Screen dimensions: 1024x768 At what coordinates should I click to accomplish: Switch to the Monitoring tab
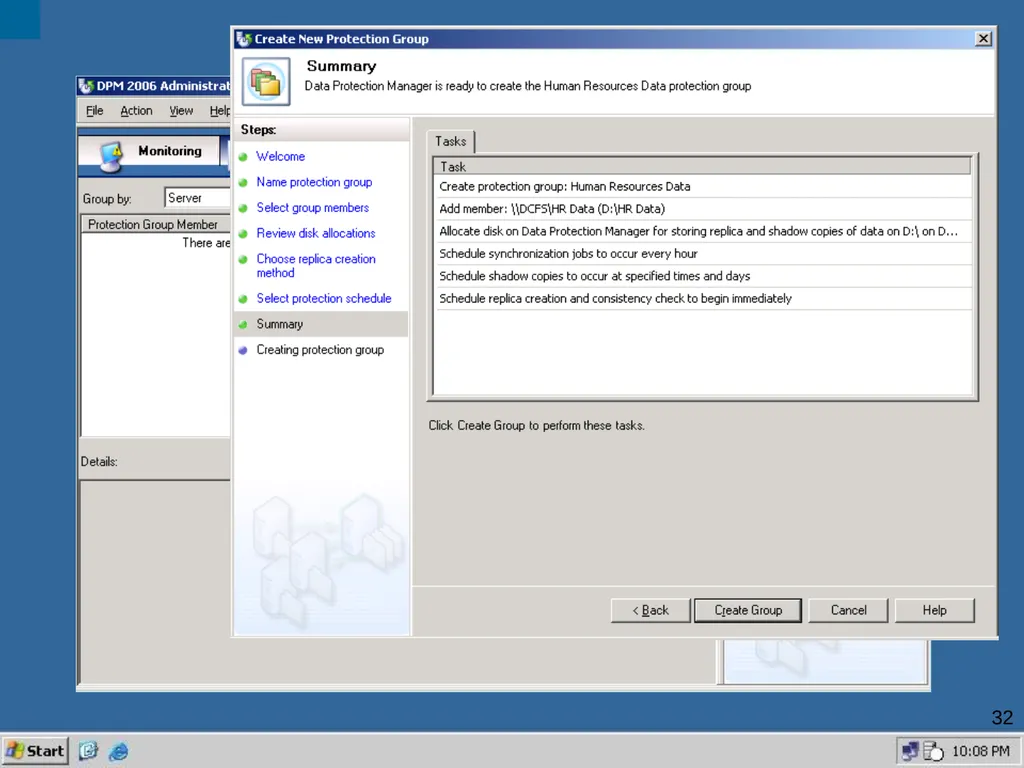coord(150,152)
